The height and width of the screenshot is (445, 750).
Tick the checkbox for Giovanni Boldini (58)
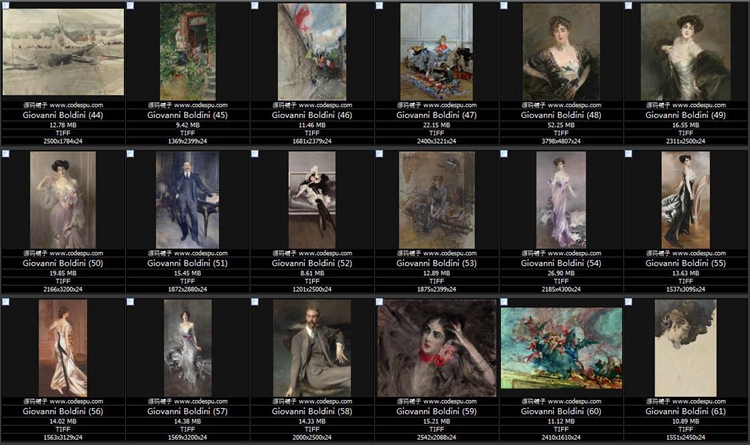254,302
